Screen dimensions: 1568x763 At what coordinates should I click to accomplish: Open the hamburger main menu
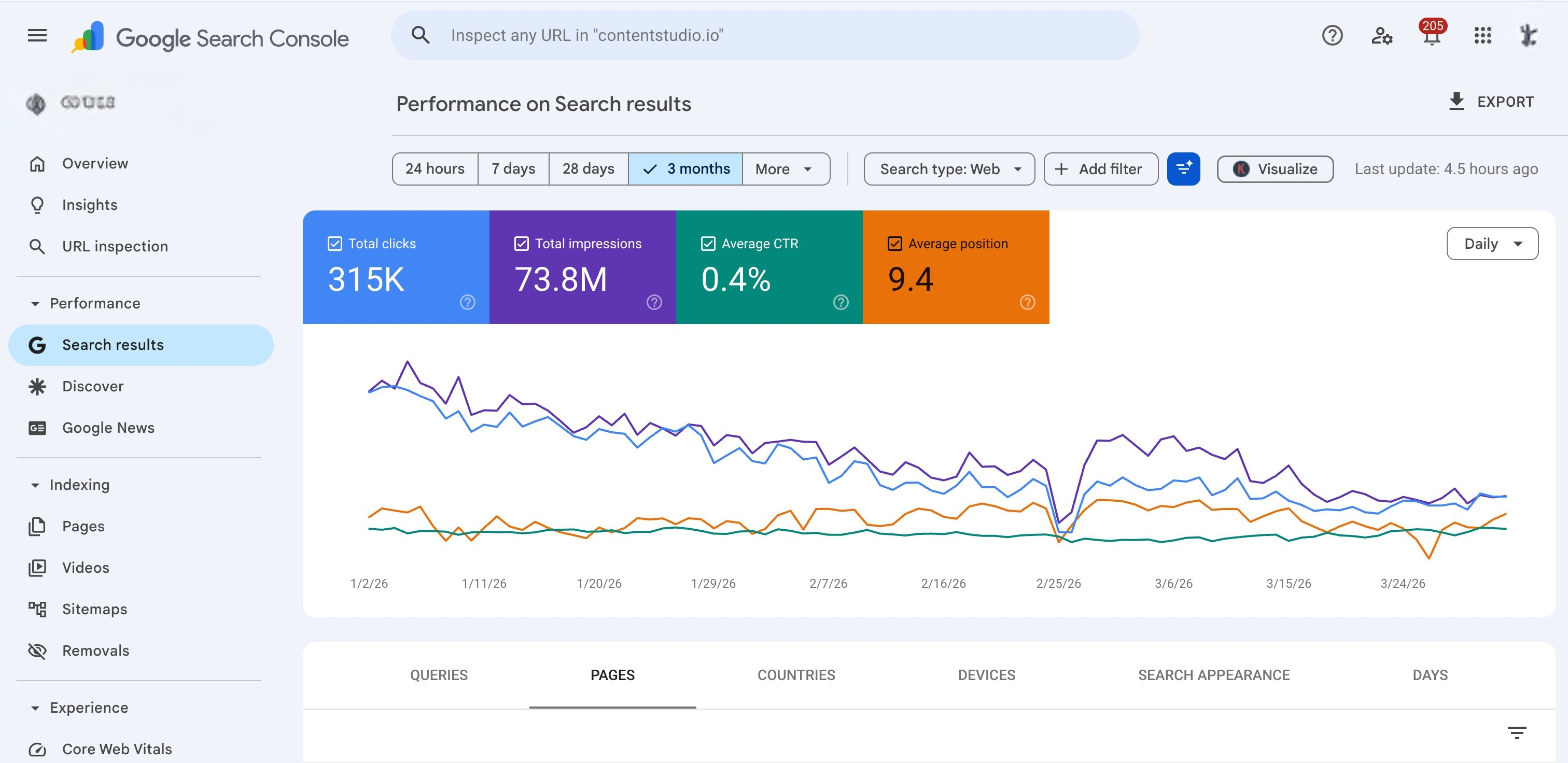tap(37, 35)
